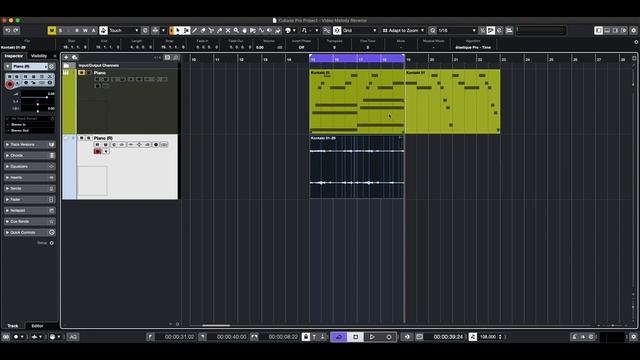Open the Adapt to Zoom grid type dropdown
640x360 pixels.
pyautogui.click(x=403, y=31)
